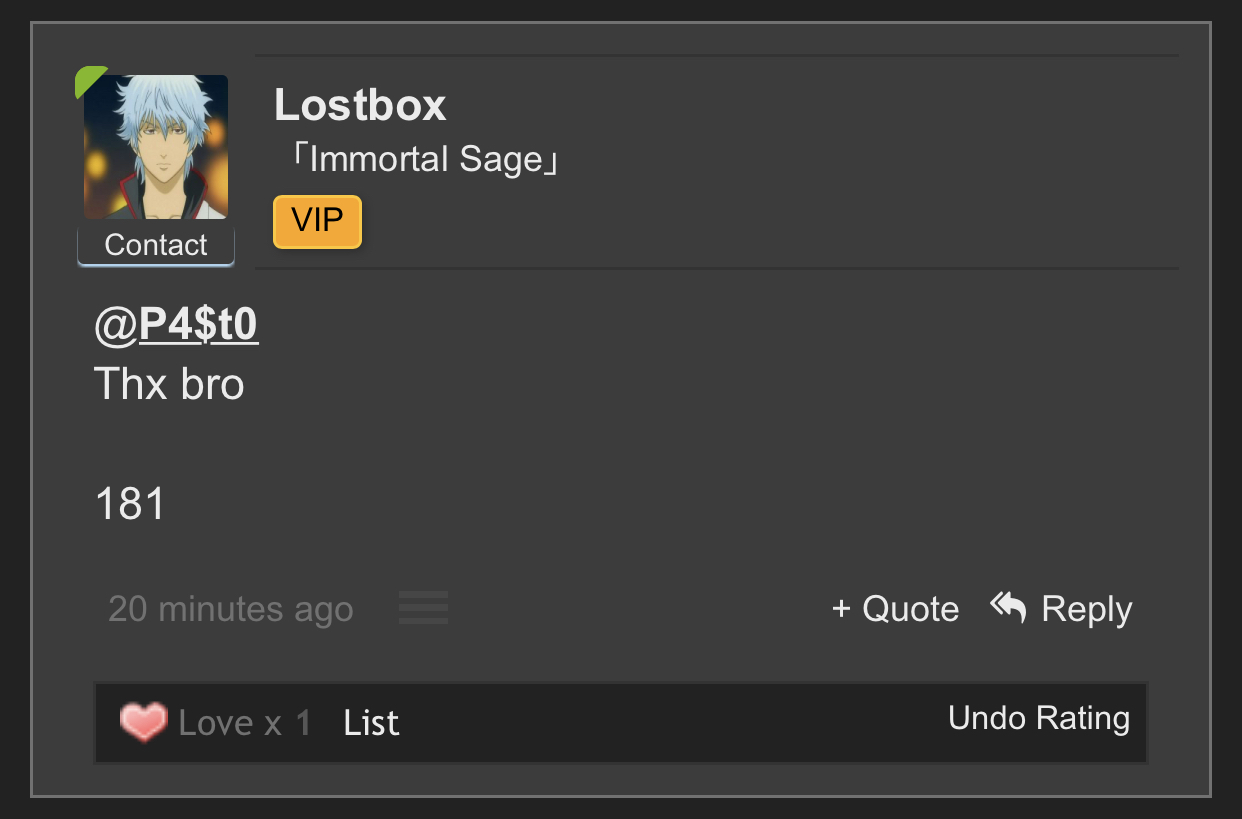Click the 'Love x 1' rating count
This screenshot has width=1242, height=819.
click(x=244, y=723)
